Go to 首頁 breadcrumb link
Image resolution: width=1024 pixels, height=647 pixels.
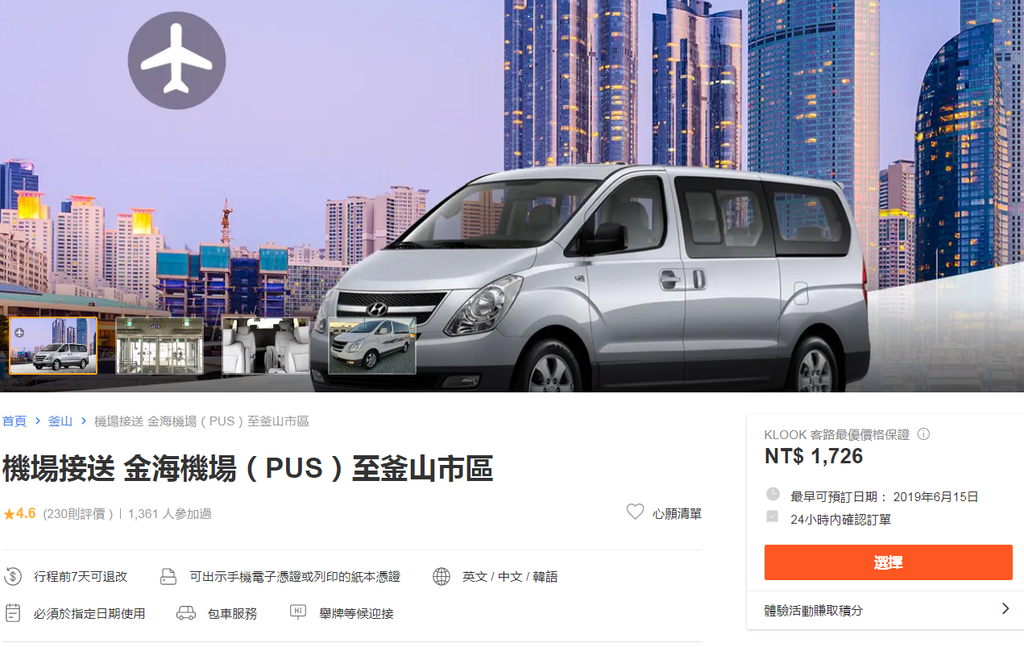(14, 421)
